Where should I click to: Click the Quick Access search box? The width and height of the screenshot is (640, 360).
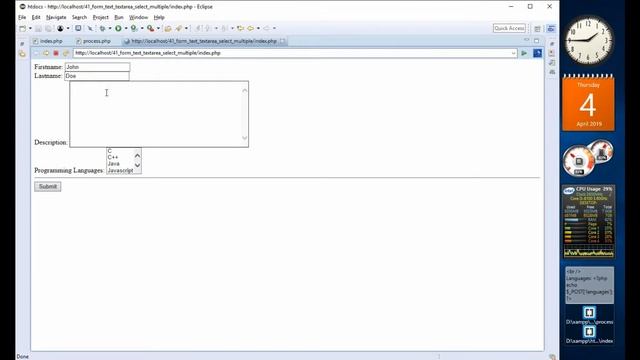click(509, 28)
